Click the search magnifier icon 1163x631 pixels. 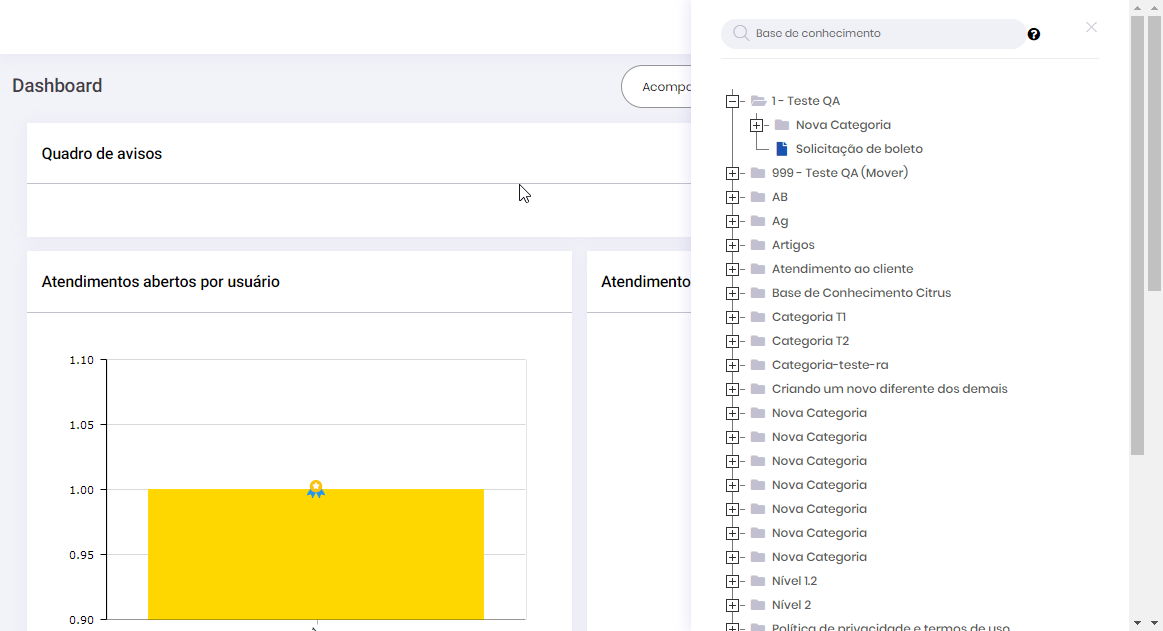[x=741, y=33]
